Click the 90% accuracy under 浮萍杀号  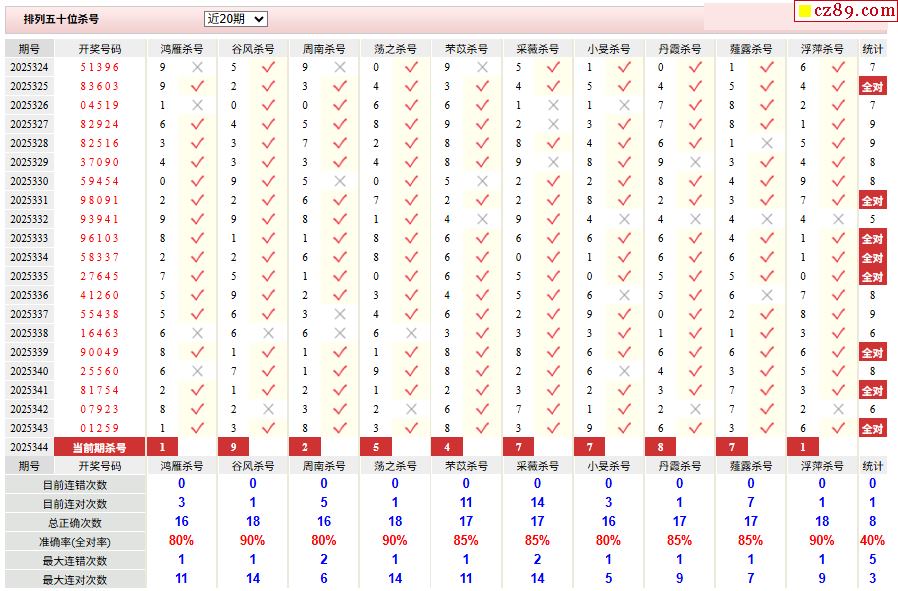(x=822, y=540)
